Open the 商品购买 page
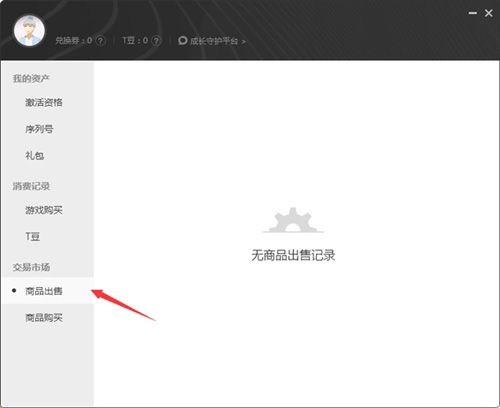The image size is (500, 408). [x=44, y=318]
